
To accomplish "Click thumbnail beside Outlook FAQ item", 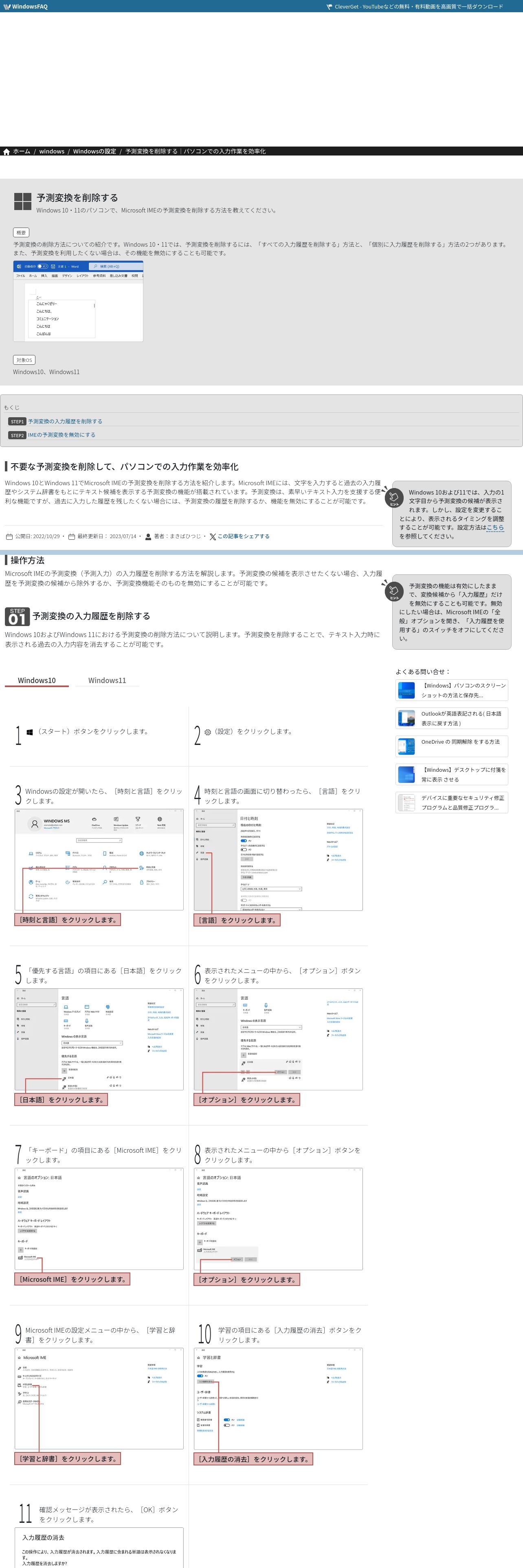I will click(406, 718).
